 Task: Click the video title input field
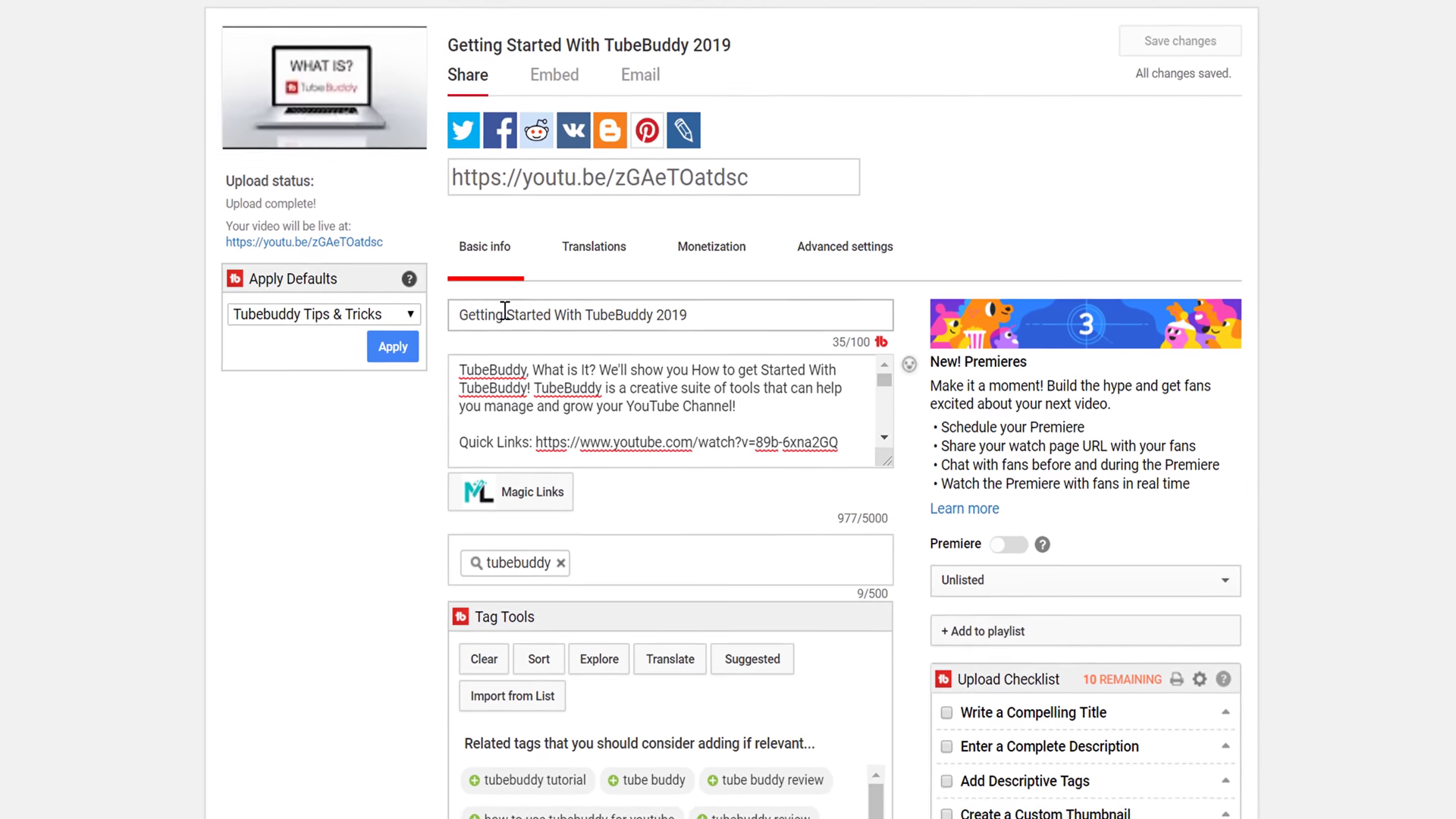pyautogui.click(x=670, y=315)
